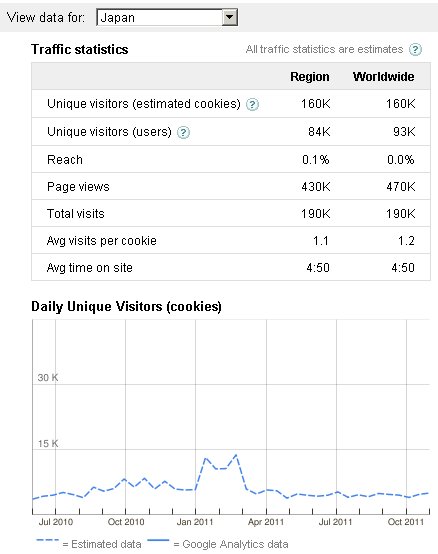Click help icon beside Unique visitors (users)

tap(183, 132)
